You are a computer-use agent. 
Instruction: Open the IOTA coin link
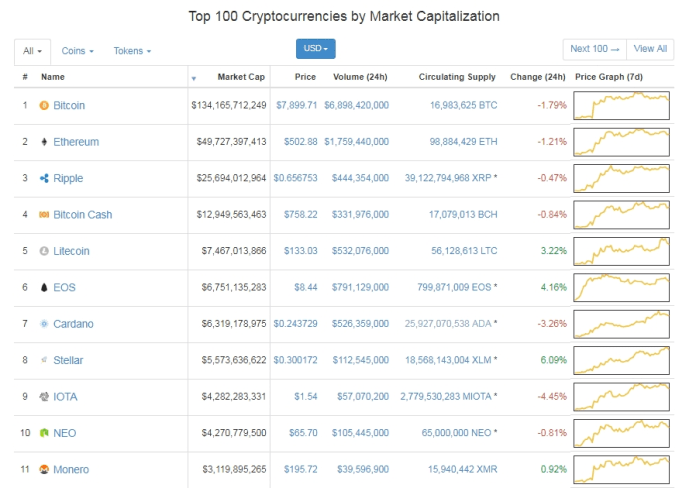65,397
